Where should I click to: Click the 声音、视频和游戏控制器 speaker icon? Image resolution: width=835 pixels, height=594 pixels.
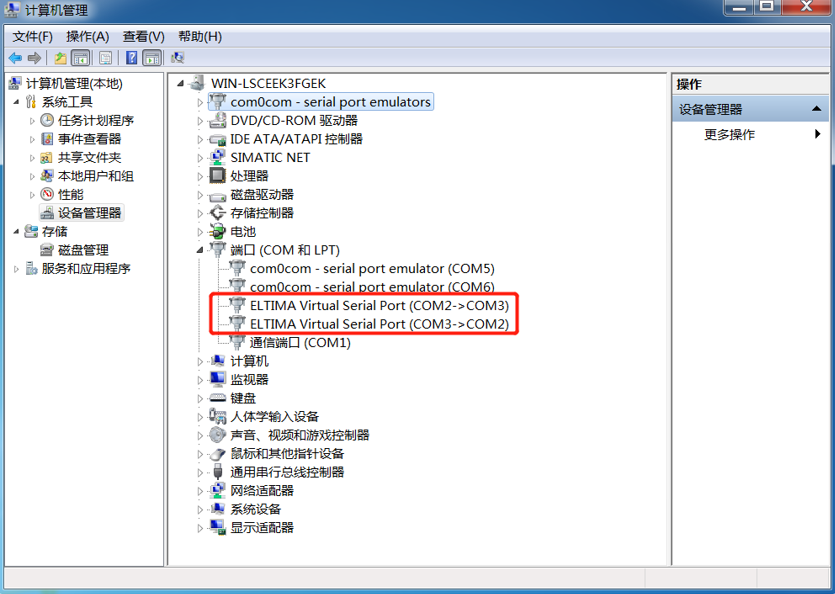(217, 435)
